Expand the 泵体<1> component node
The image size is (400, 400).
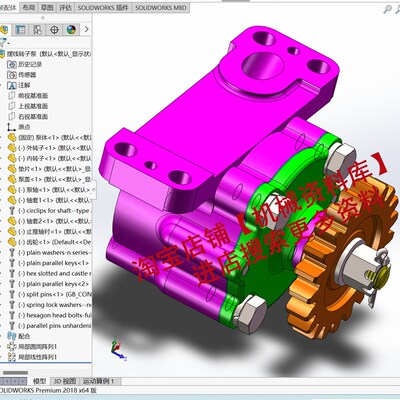coord(1,137)
